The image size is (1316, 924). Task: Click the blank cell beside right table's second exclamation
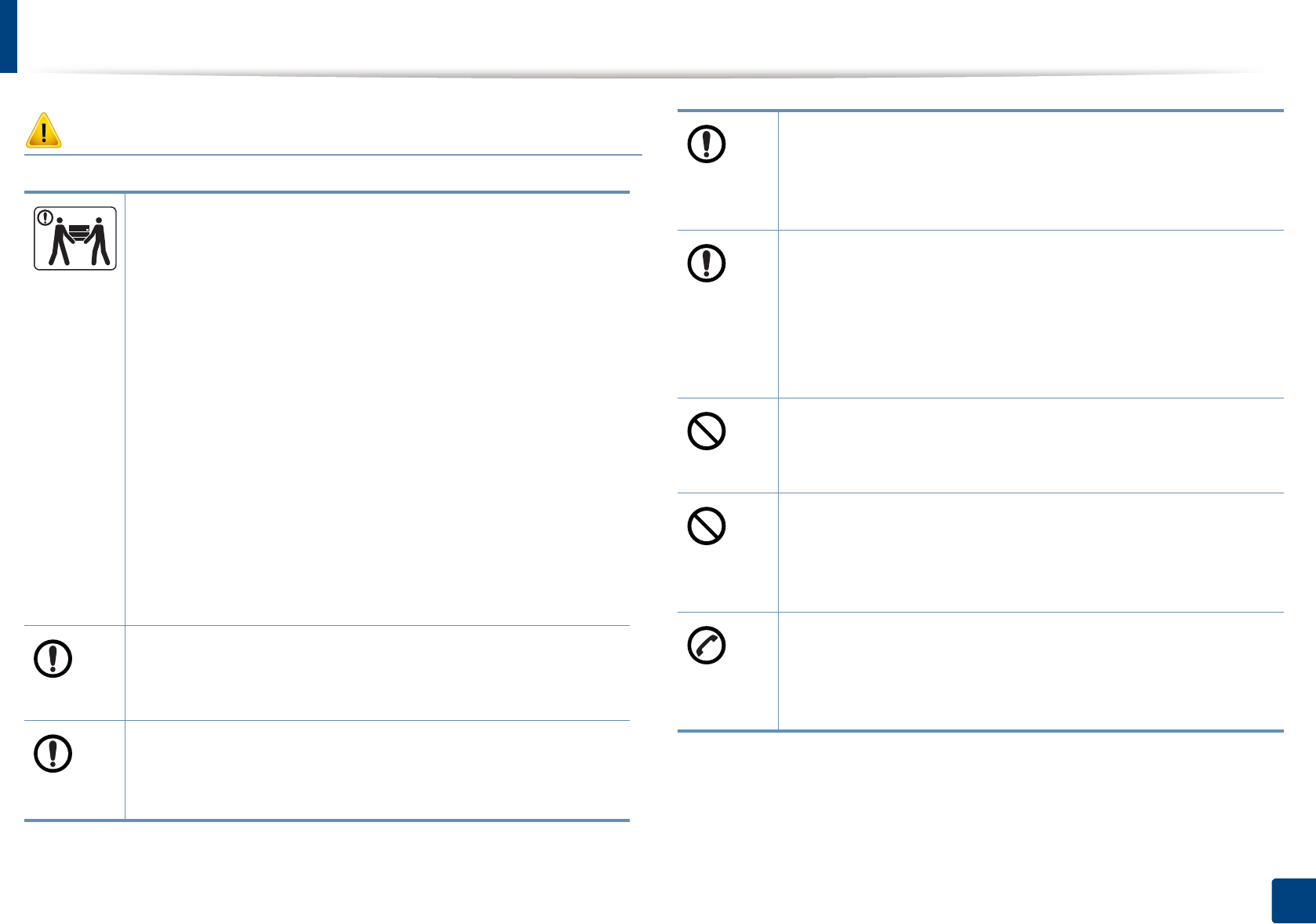(x=1031, y=314)
